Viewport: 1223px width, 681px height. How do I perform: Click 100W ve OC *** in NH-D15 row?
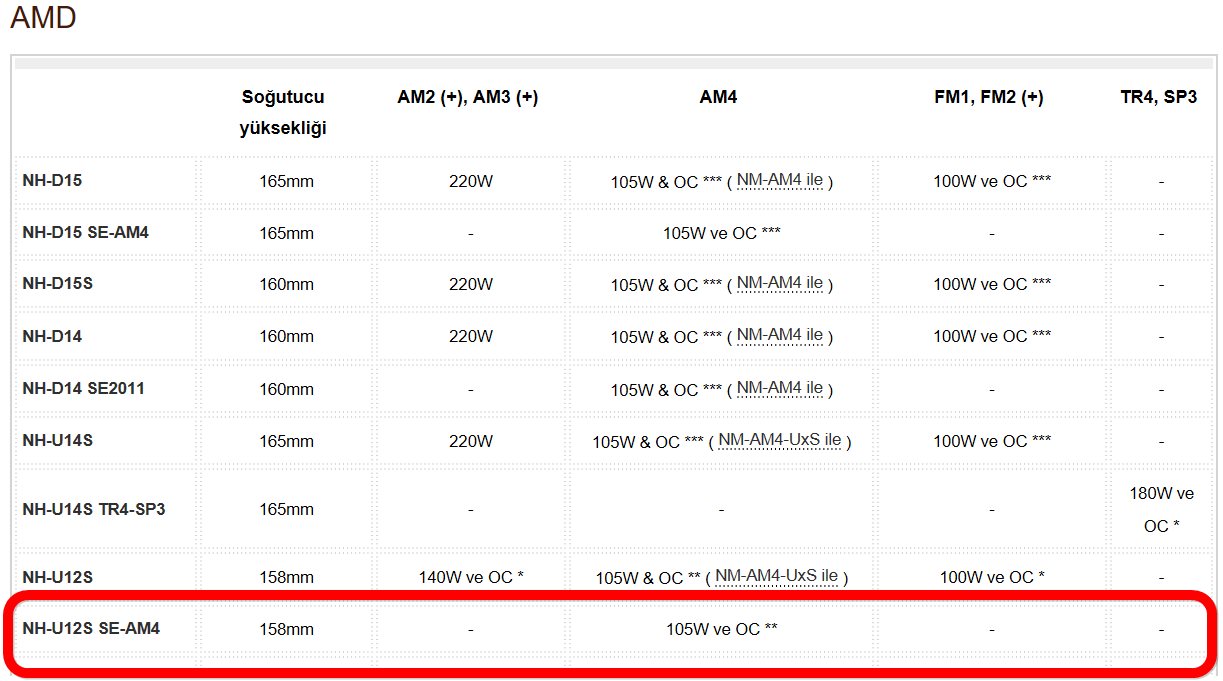coord(992,182)
